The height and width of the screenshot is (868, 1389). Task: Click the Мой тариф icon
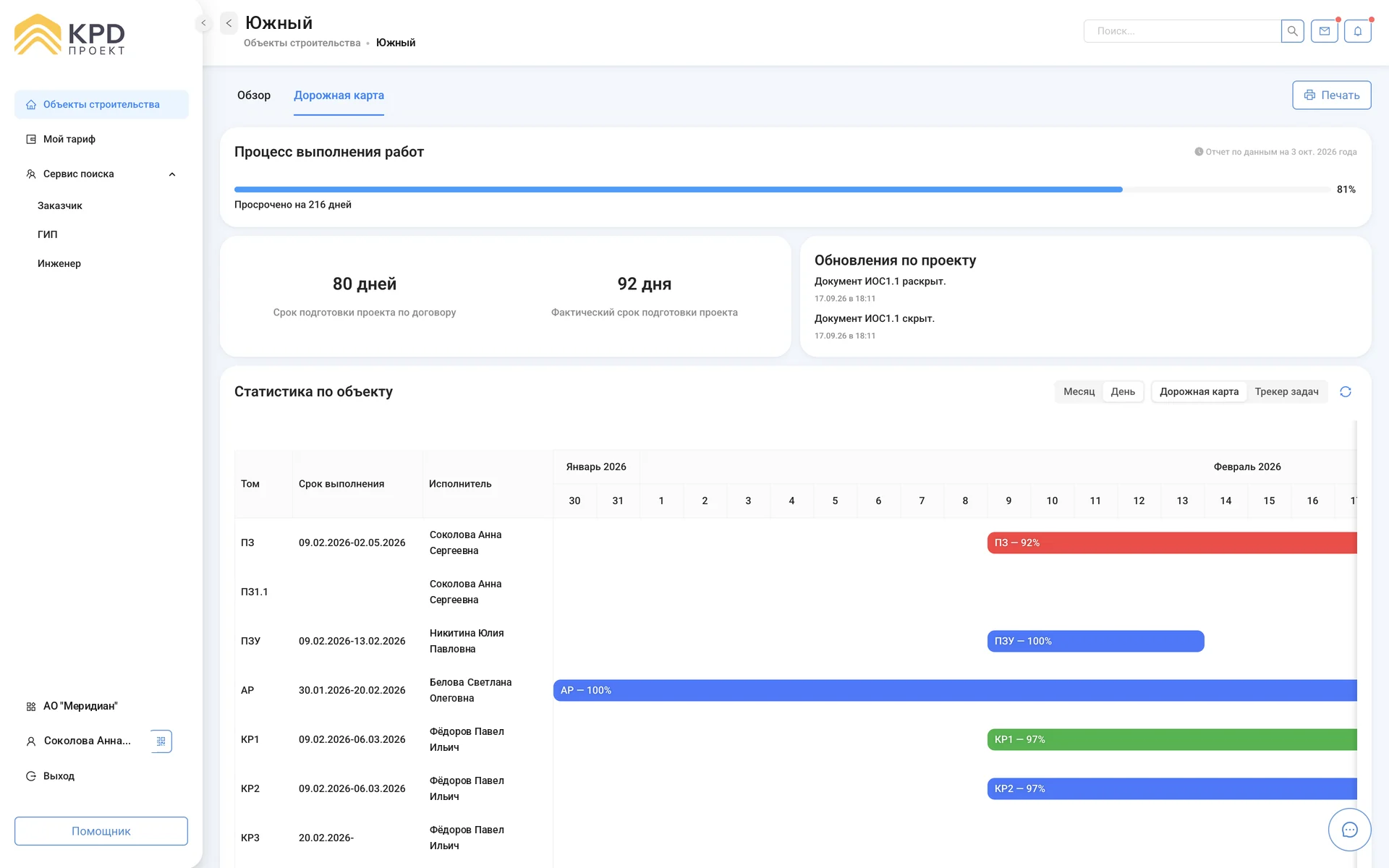[31, 140]
